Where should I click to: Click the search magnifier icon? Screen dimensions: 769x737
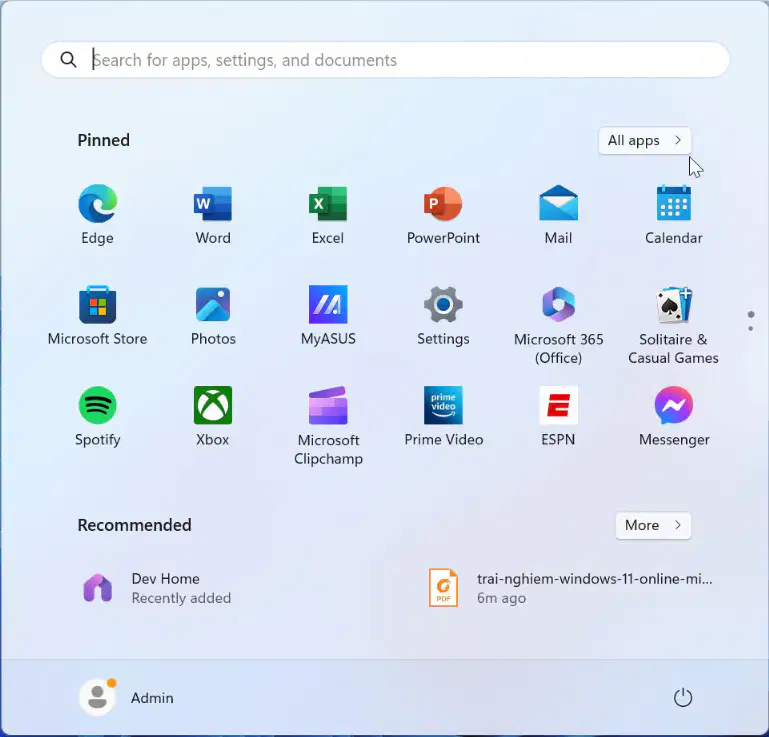68,60
